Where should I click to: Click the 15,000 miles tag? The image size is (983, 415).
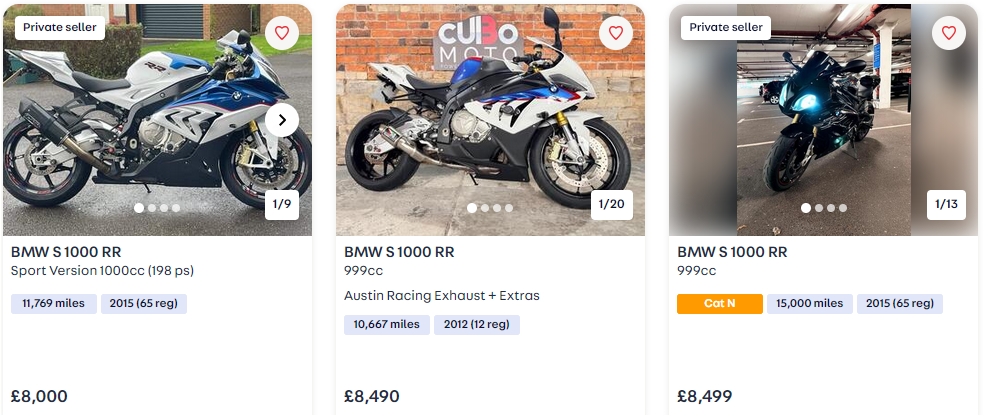pyautogui.click(x=809, y=304)
